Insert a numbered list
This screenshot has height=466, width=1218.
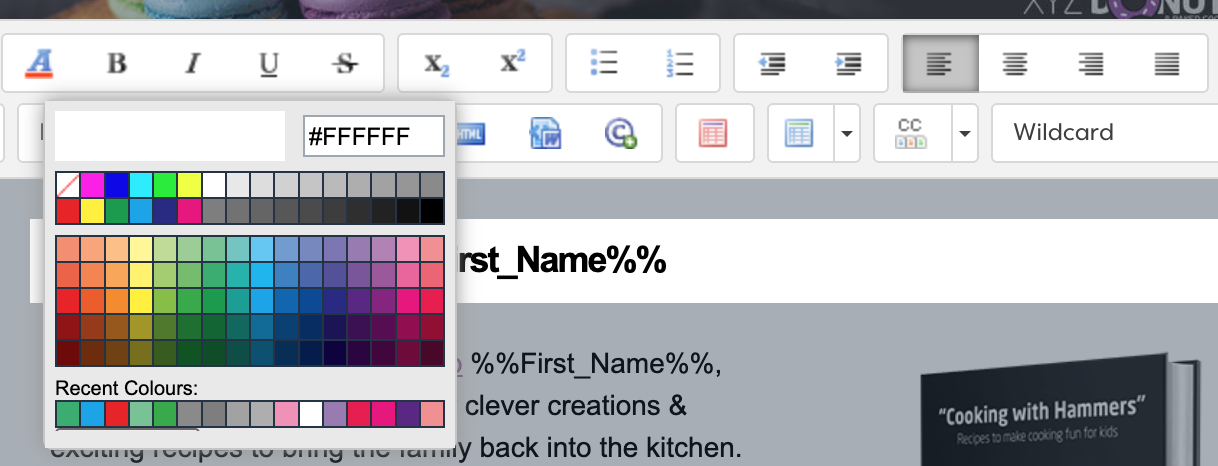coord(680,65)
